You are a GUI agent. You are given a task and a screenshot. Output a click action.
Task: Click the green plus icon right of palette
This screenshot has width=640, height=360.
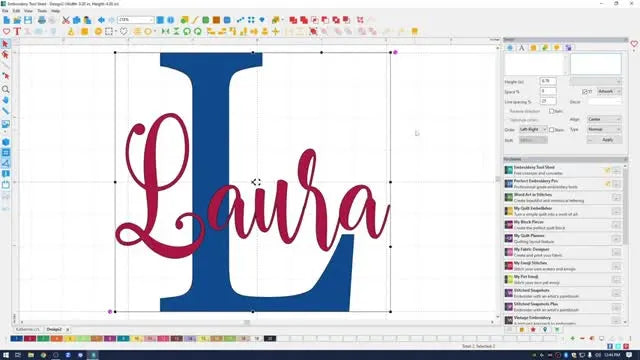click(573, 338)
